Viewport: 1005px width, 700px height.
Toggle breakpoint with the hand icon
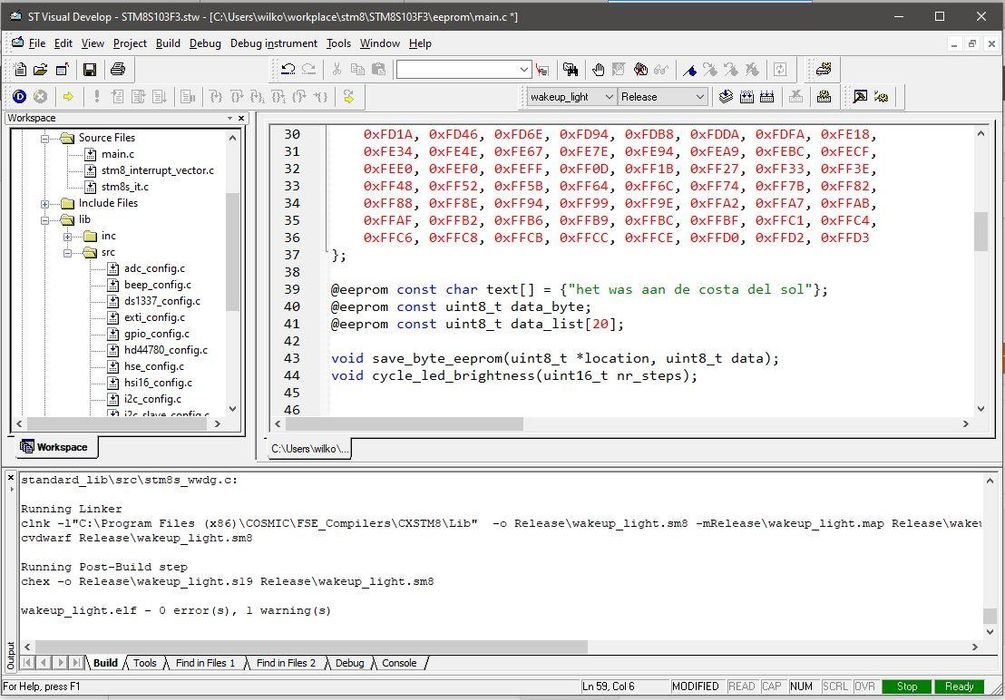pyautogui.click(x=597, y=69)
